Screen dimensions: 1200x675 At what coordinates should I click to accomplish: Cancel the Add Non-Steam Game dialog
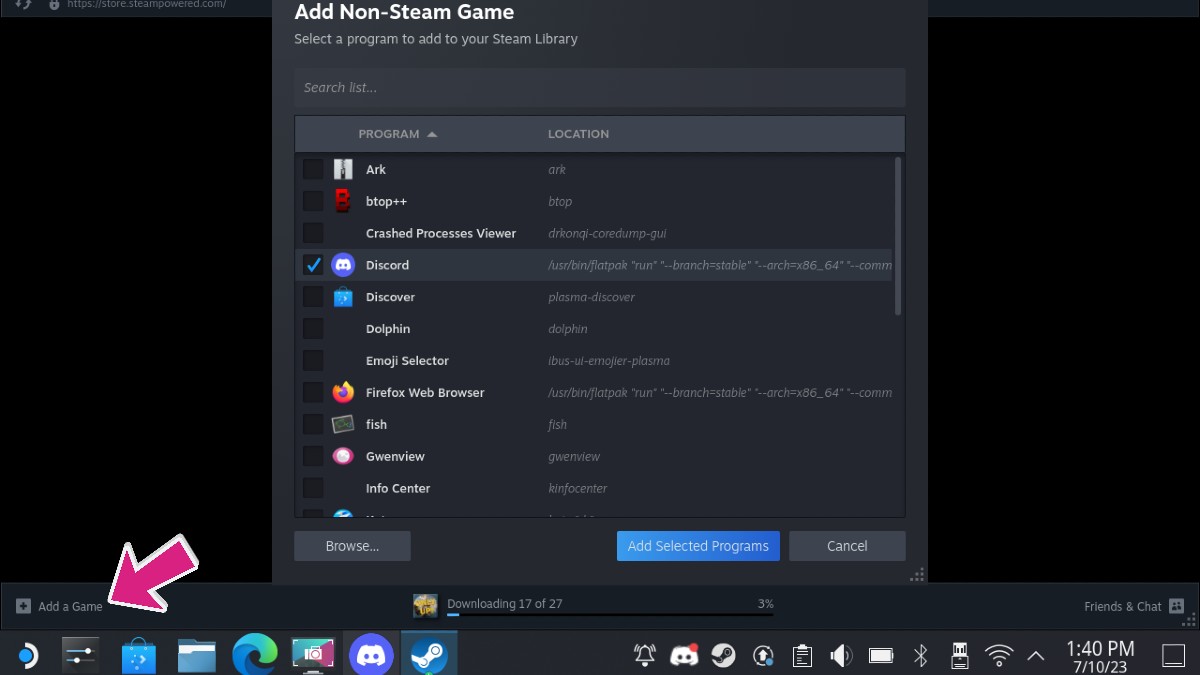point(847,546)
